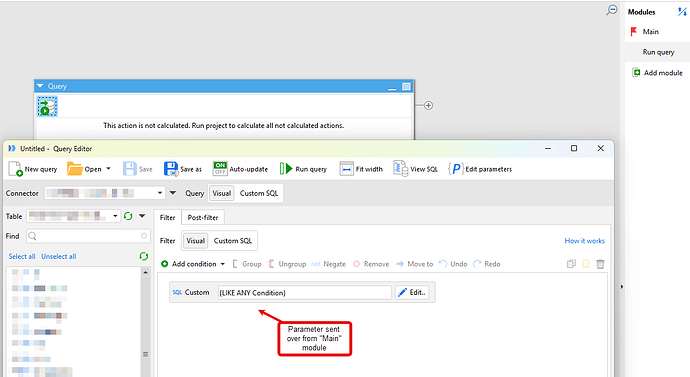690x377 pixels.
Task: Negate the selected condition
Action: pos(328,264)
